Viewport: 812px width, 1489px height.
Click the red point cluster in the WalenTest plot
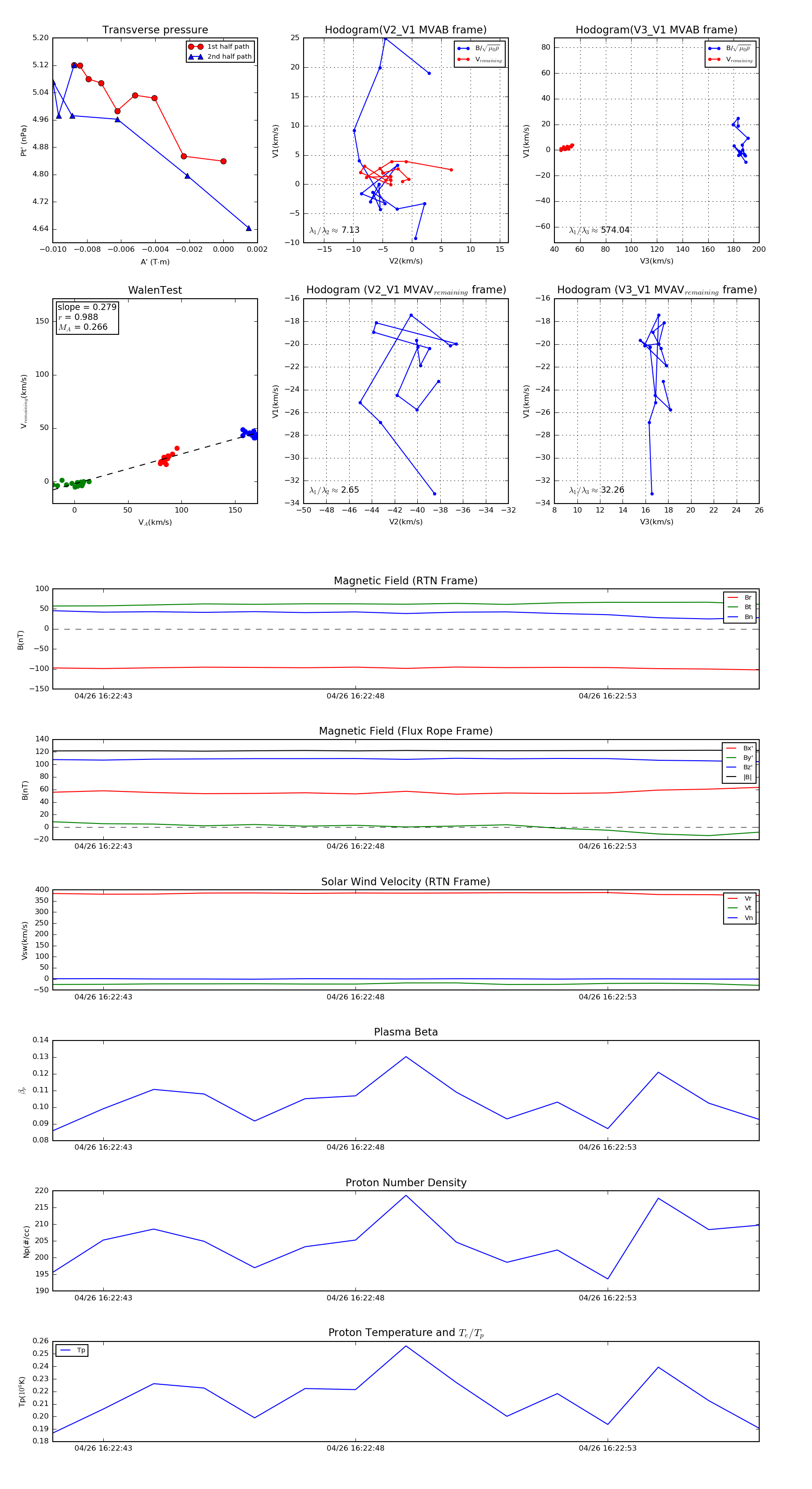(x=168, y=457)
